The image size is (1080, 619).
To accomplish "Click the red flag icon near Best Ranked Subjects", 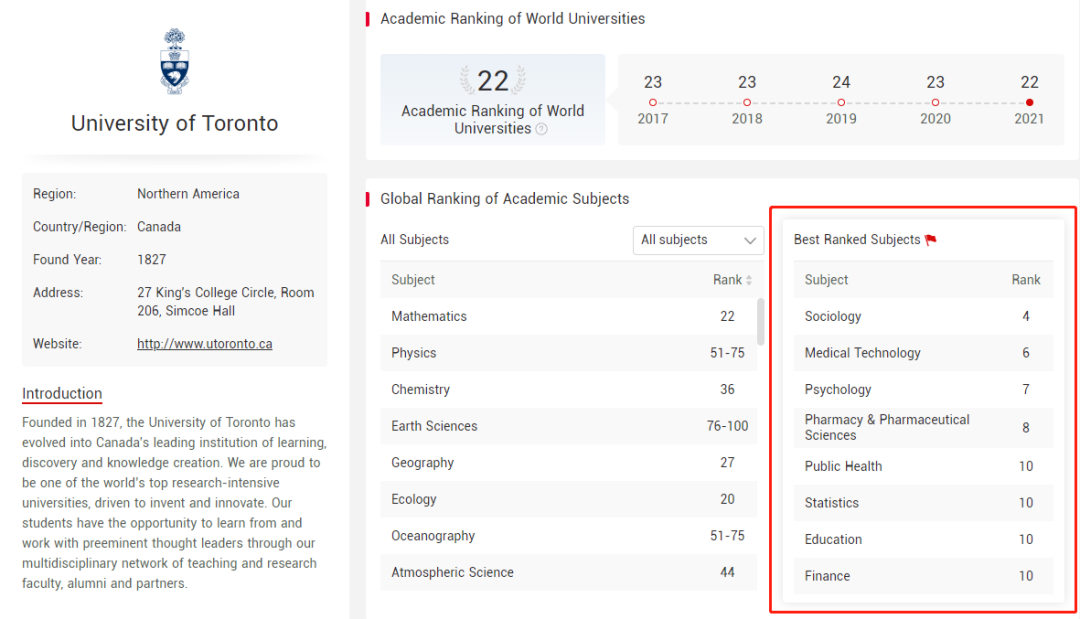I will click(x=931, y=240).
